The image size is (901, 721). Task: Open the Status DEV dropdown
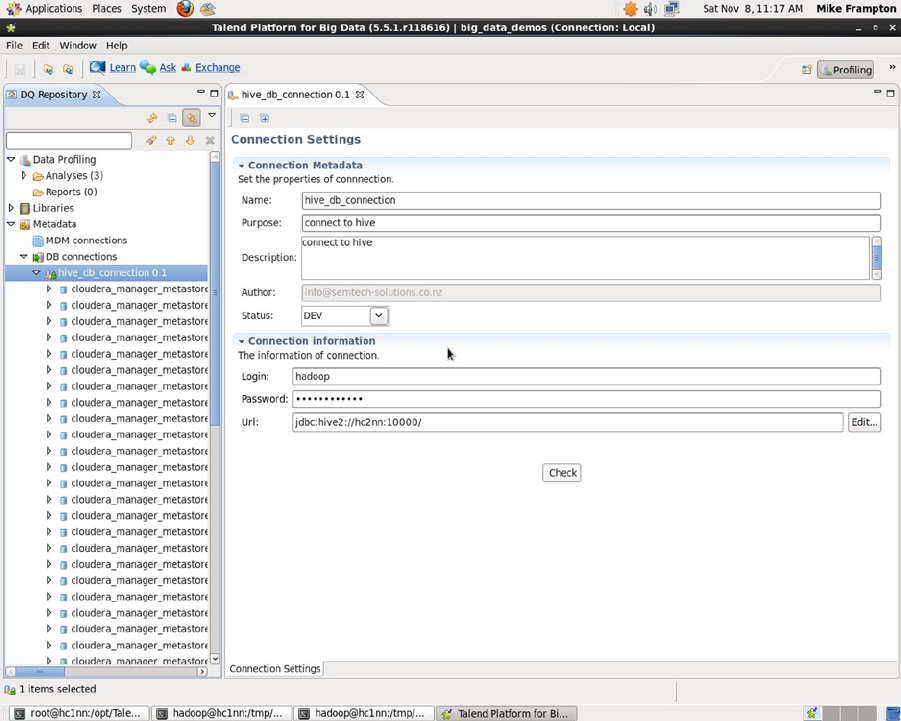(379, 315)
